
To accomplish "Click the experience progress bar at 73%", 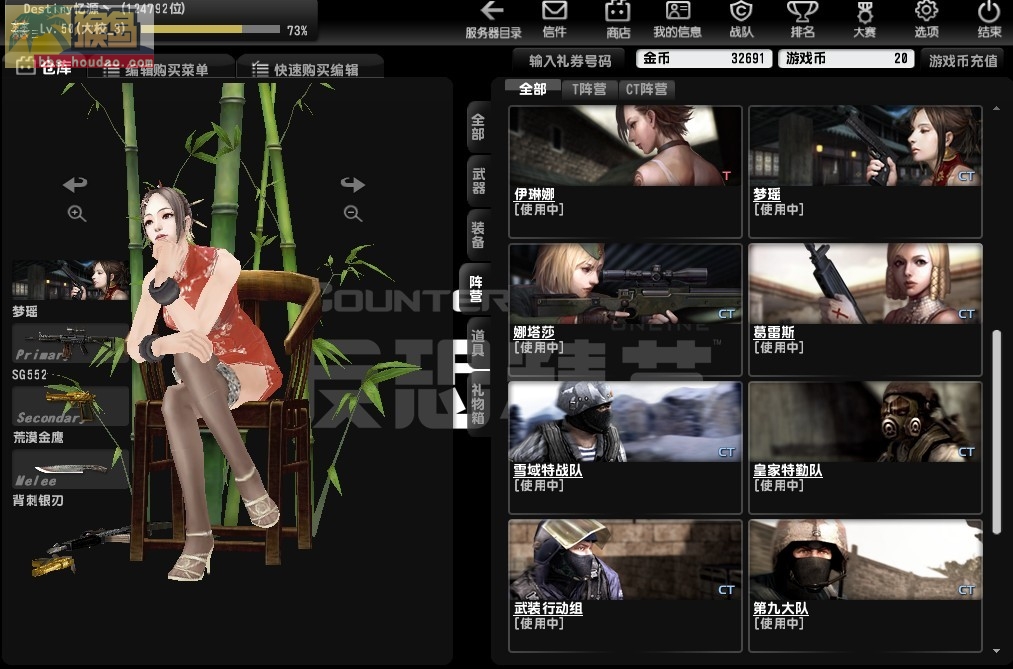I will point(211,30).
